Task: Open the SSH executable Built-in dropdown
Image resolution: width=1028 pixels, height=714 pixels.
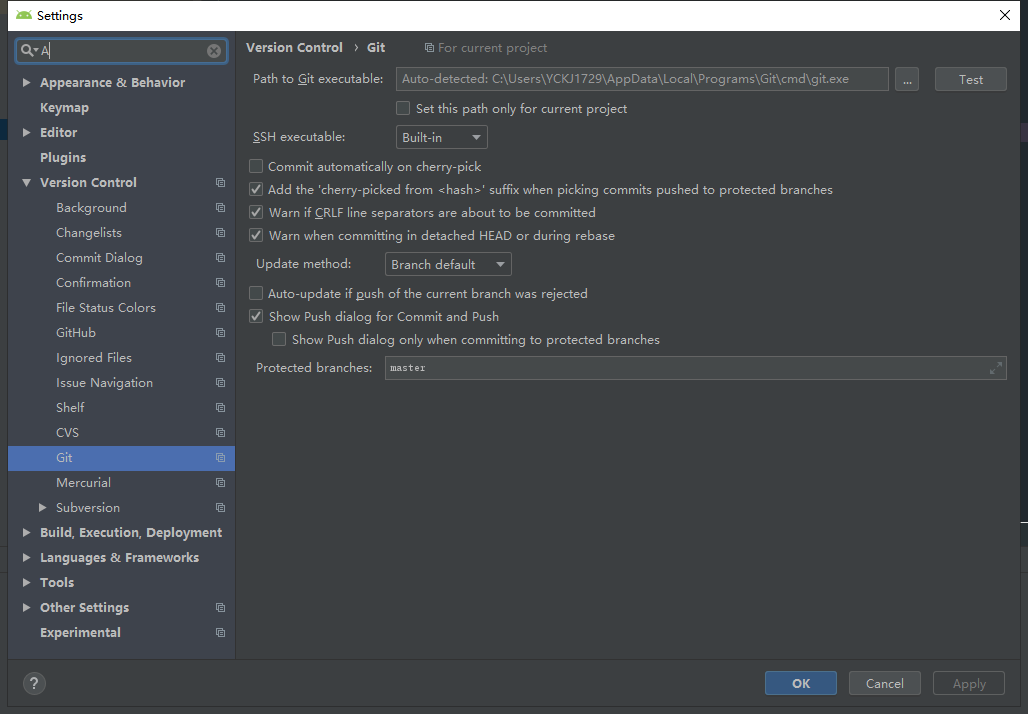Action: coord(441,138)
